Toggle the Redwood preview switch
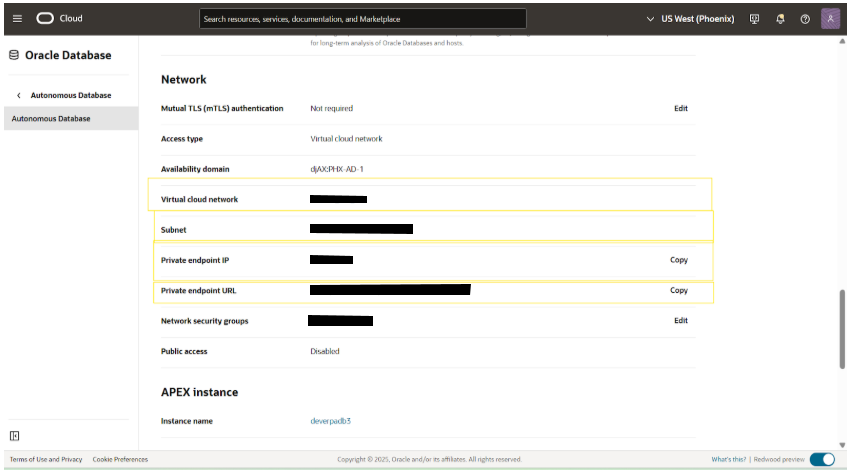Image resolution: width=852 pixels, height=472 pixels. tap(822, 459)
